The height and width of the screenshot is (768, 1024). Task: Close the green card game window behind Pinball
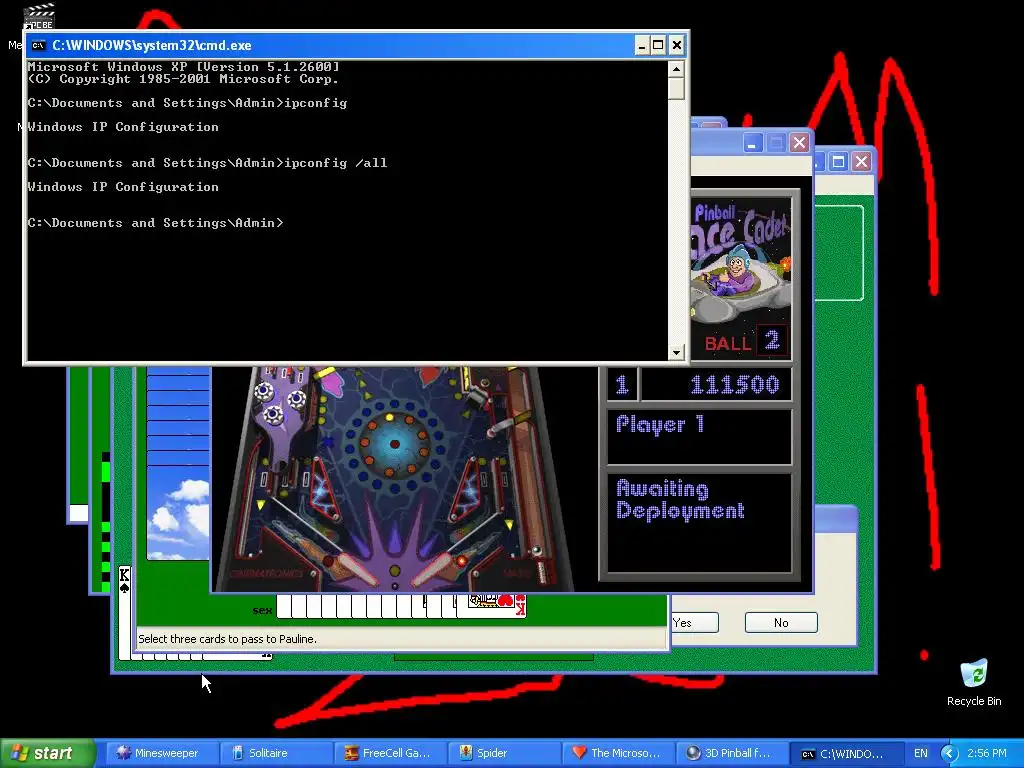(x=861, y=161)
